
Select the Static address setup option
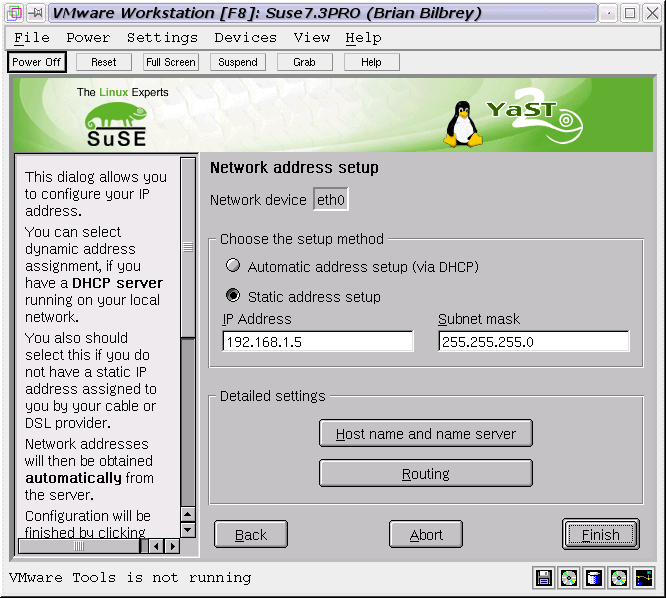(x=233, y=296)
